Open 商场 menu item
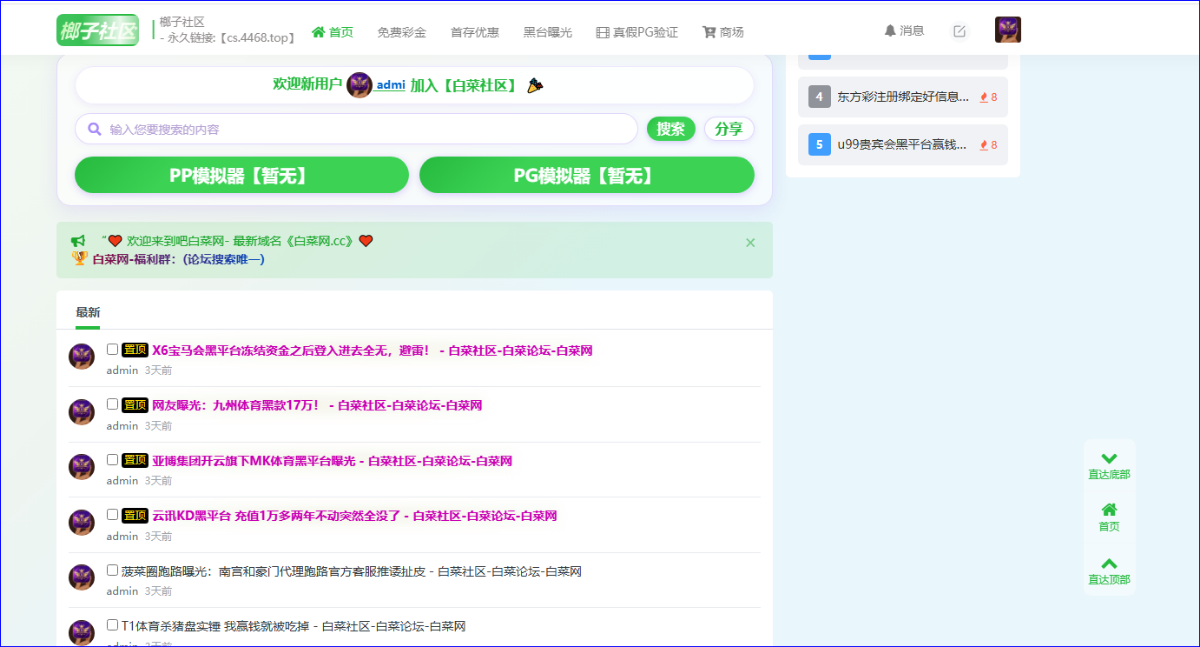 point(723,32)
